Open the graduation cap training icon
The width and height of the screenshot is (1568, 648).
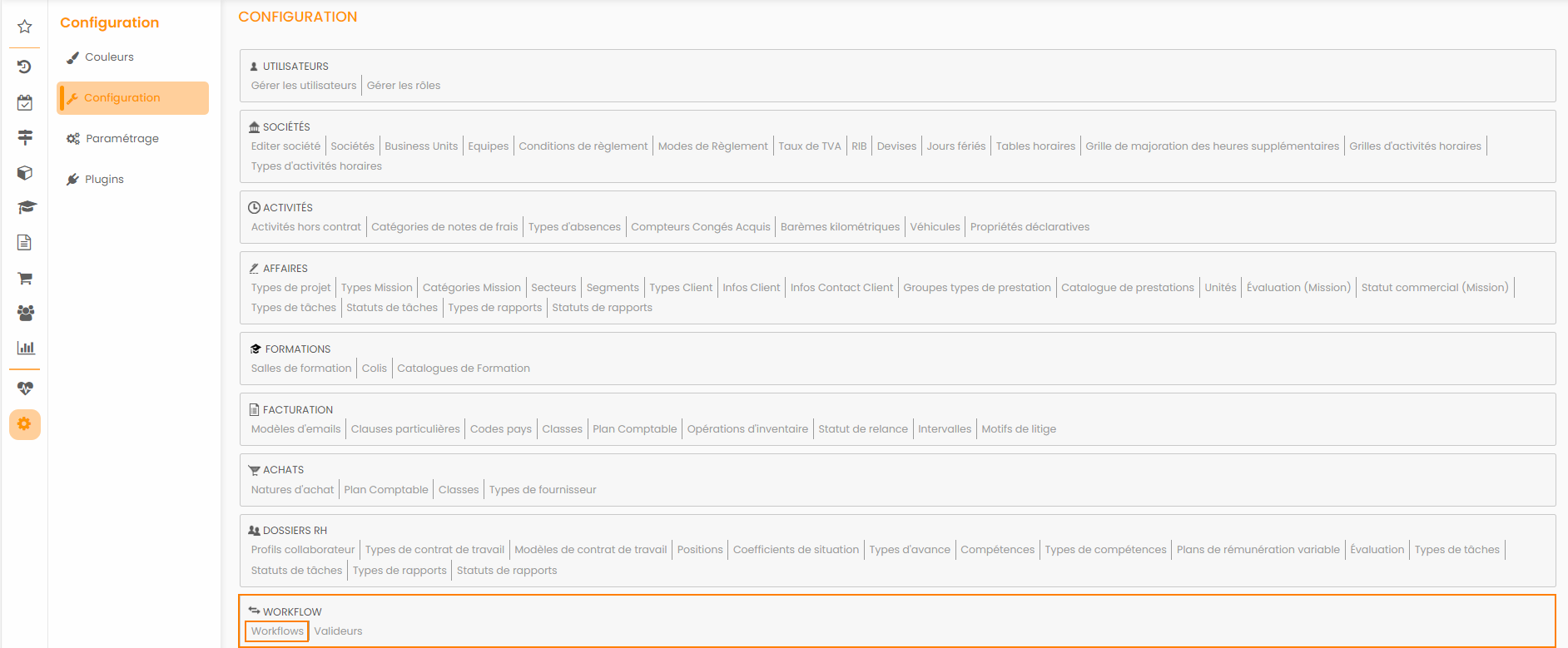(x=27, y=207)
